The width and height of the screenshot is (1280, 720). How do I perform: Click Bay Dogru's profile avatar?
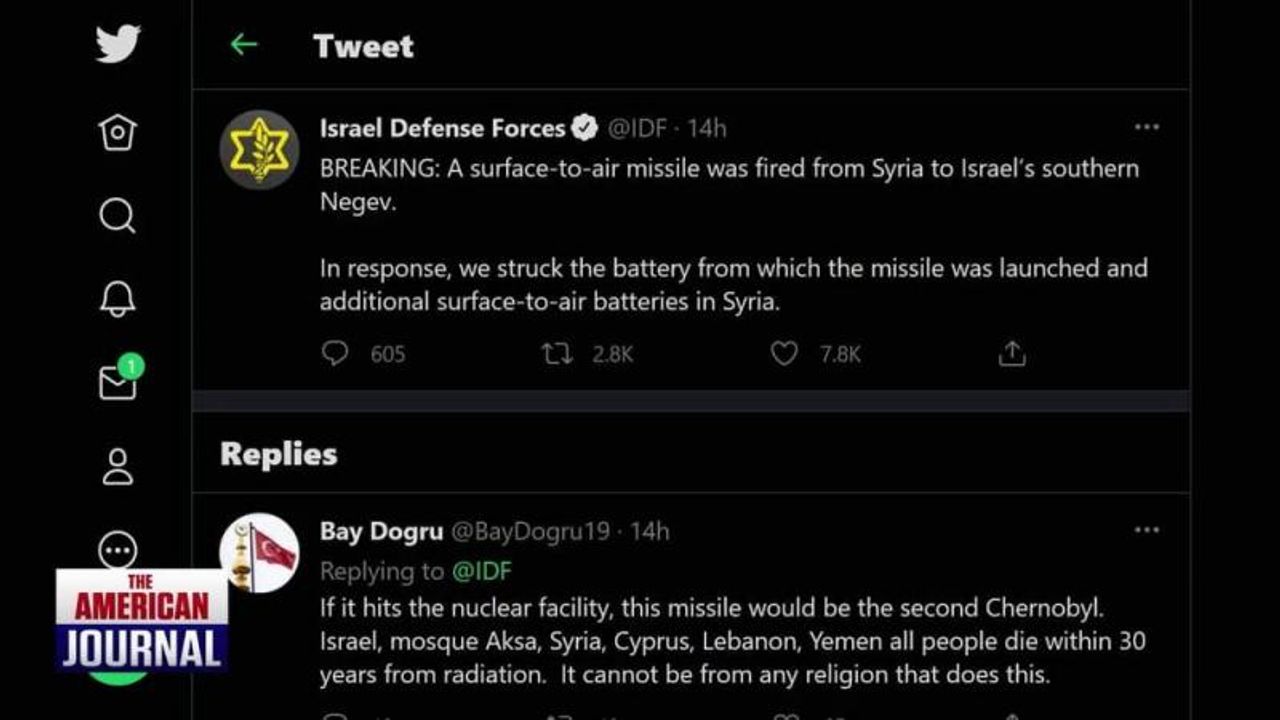point(259,553)
